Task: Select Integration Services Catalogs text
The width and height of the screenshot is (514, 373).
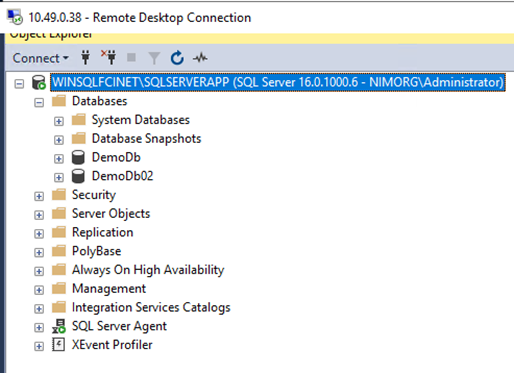Action: tap(151, 307)
